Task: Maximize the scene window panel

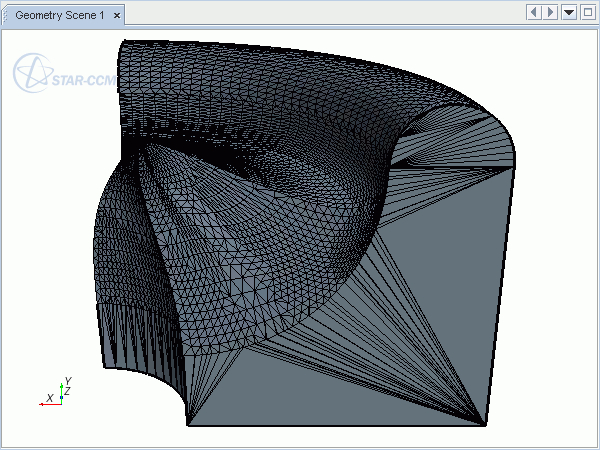Action: (x=587, y=12)
